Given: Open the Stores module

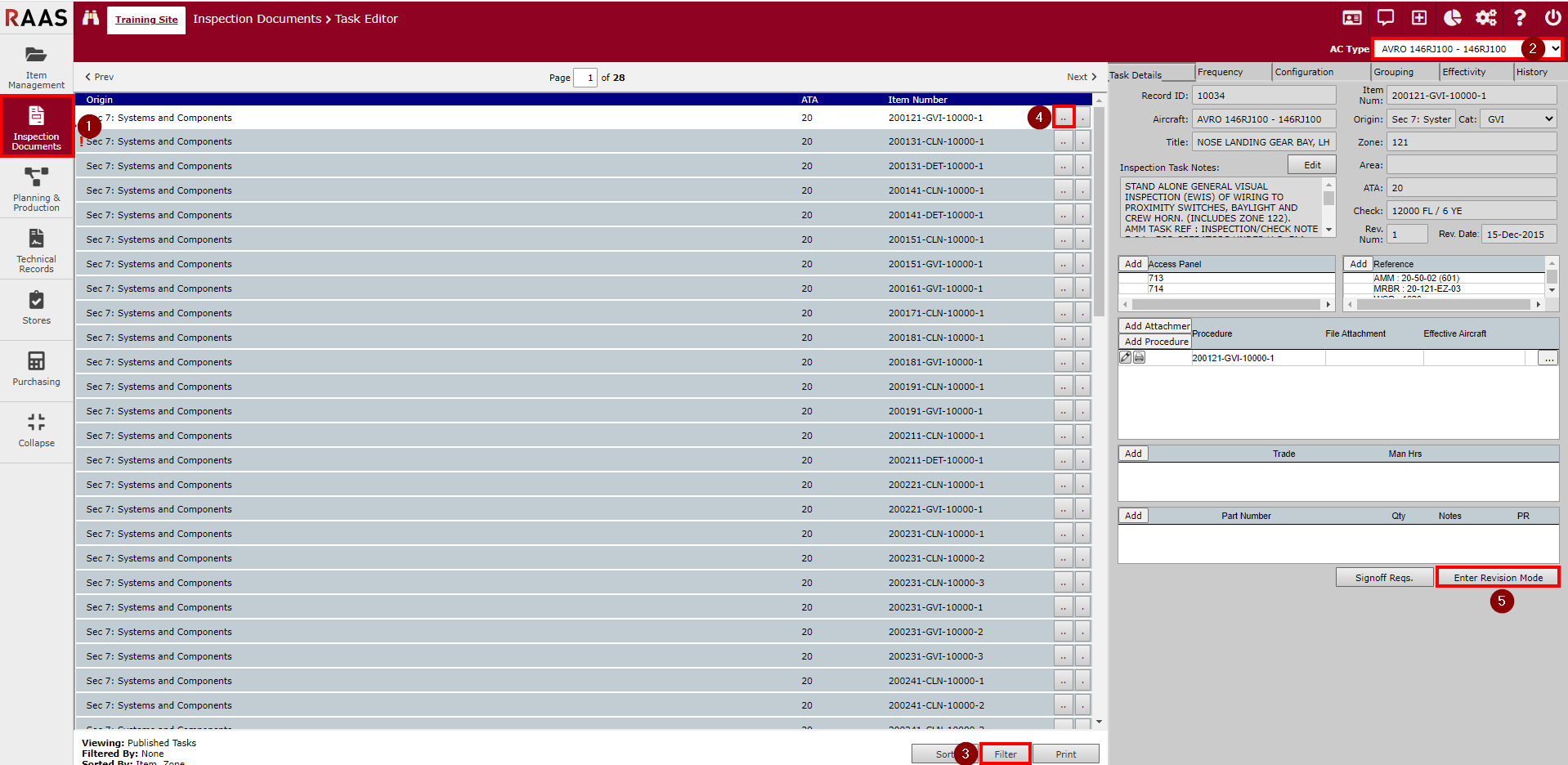Looking at the screenshot, I should pyautogui.click(x=36, y=308).
